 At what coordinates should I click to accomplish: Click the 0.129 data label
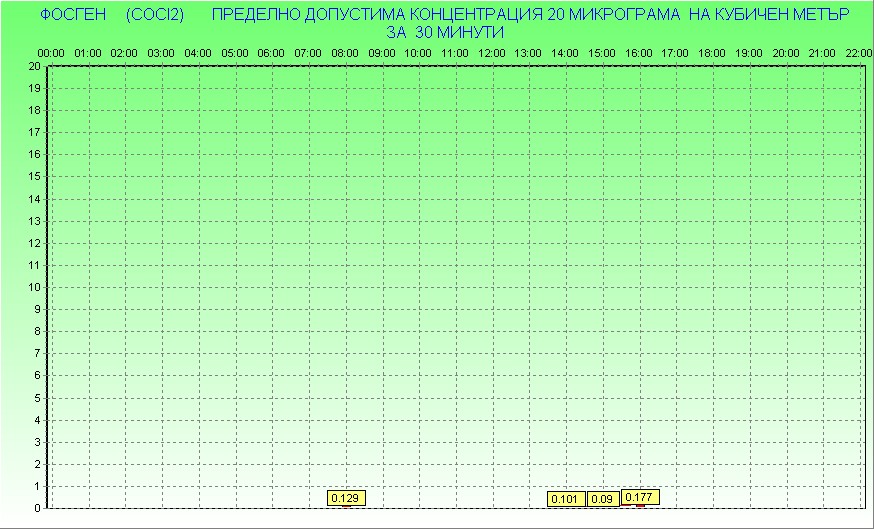[x=344, y=498]
